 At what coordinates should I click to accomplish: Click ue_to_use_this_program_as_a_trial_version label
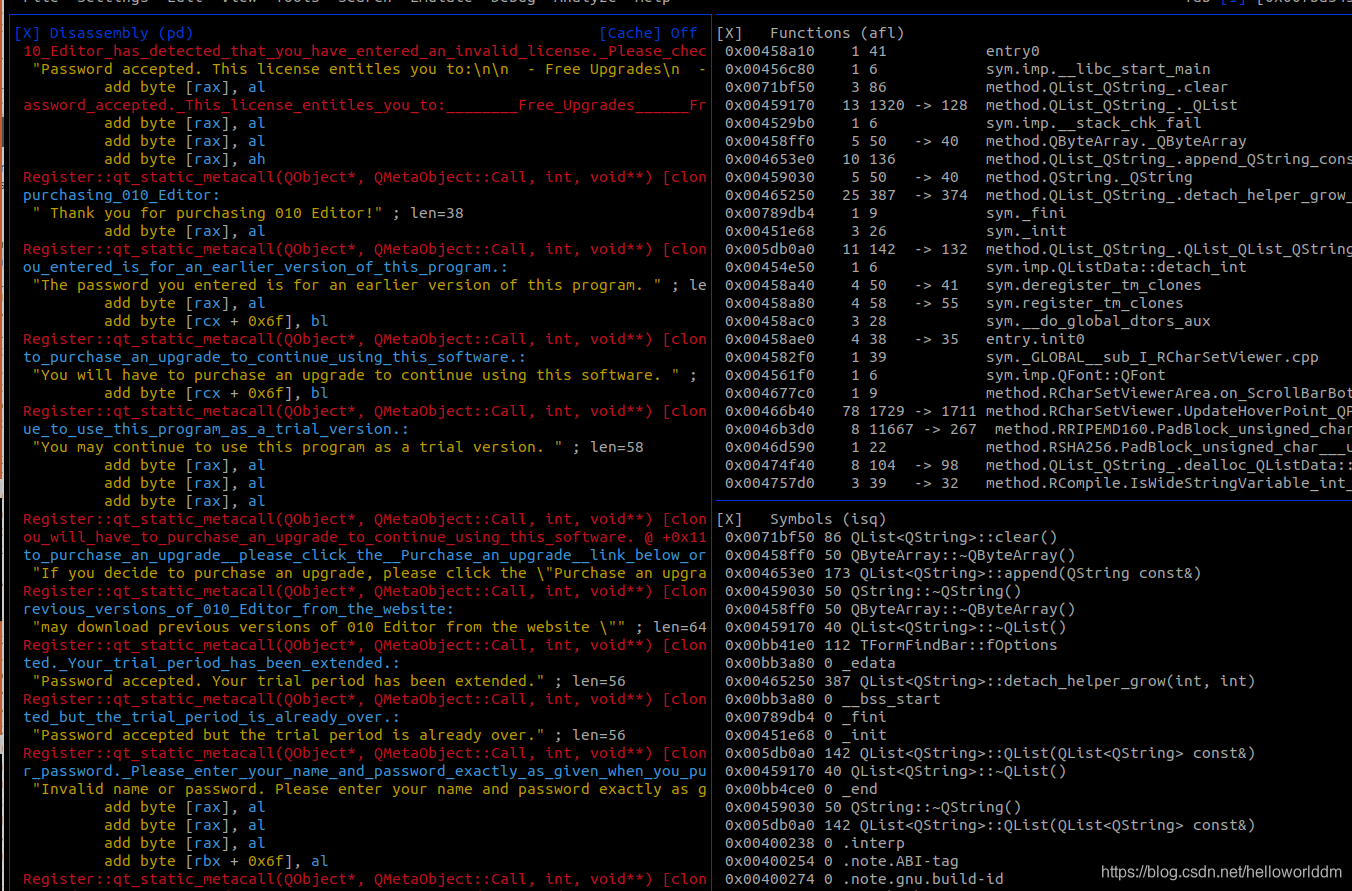(215, 429)
